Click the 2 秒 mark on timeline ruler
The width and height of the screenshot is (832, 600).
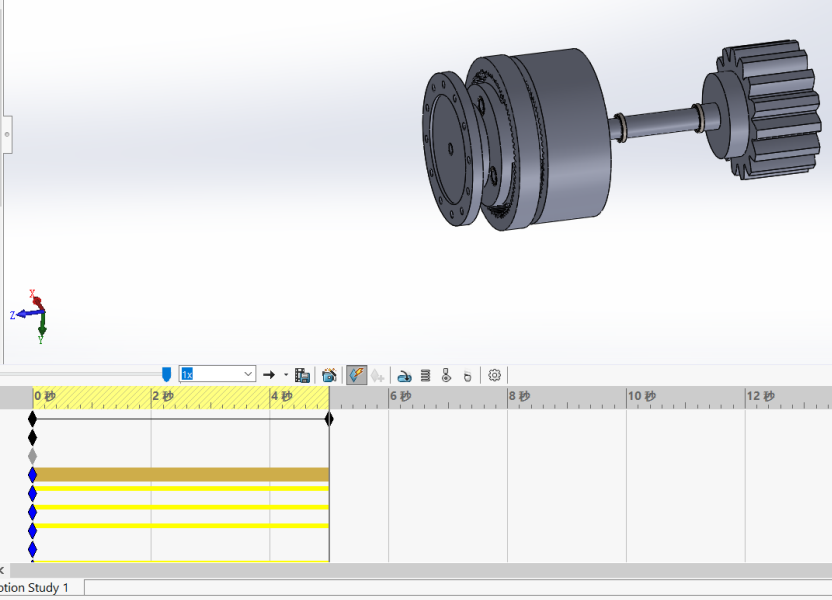tap(162, 397)
